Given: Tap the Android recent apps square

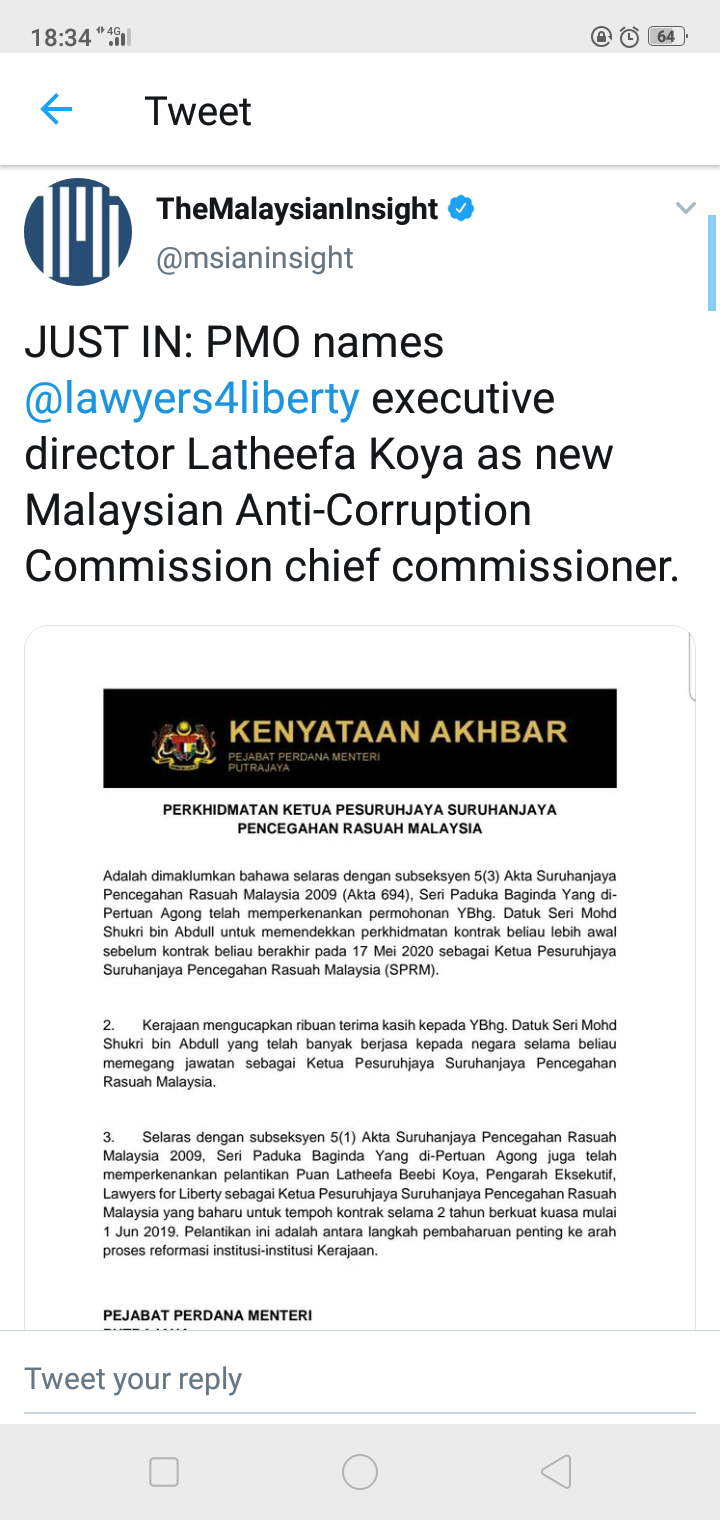Looking at the screenshot, I should tap(164, 1471).
